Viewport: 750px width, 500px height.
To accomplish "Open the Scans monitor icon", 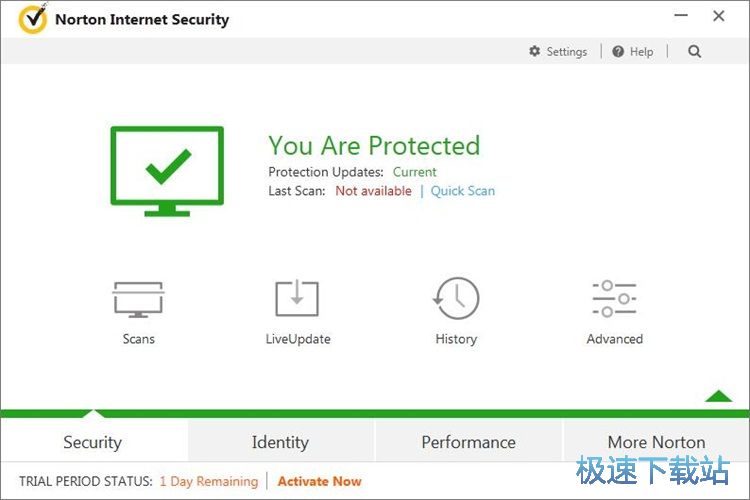I will 138,300.
